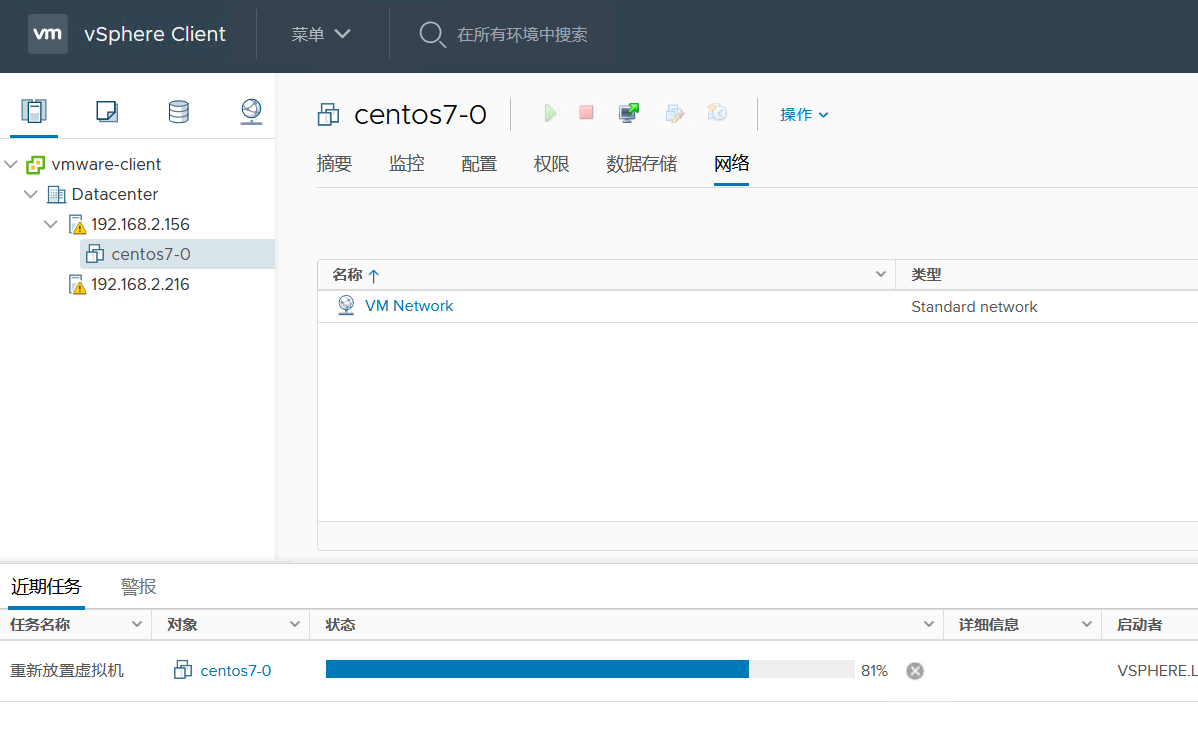
Task: Open the 名称 column filter chevron
Action: pyautogui.click(x=880, y=274)
